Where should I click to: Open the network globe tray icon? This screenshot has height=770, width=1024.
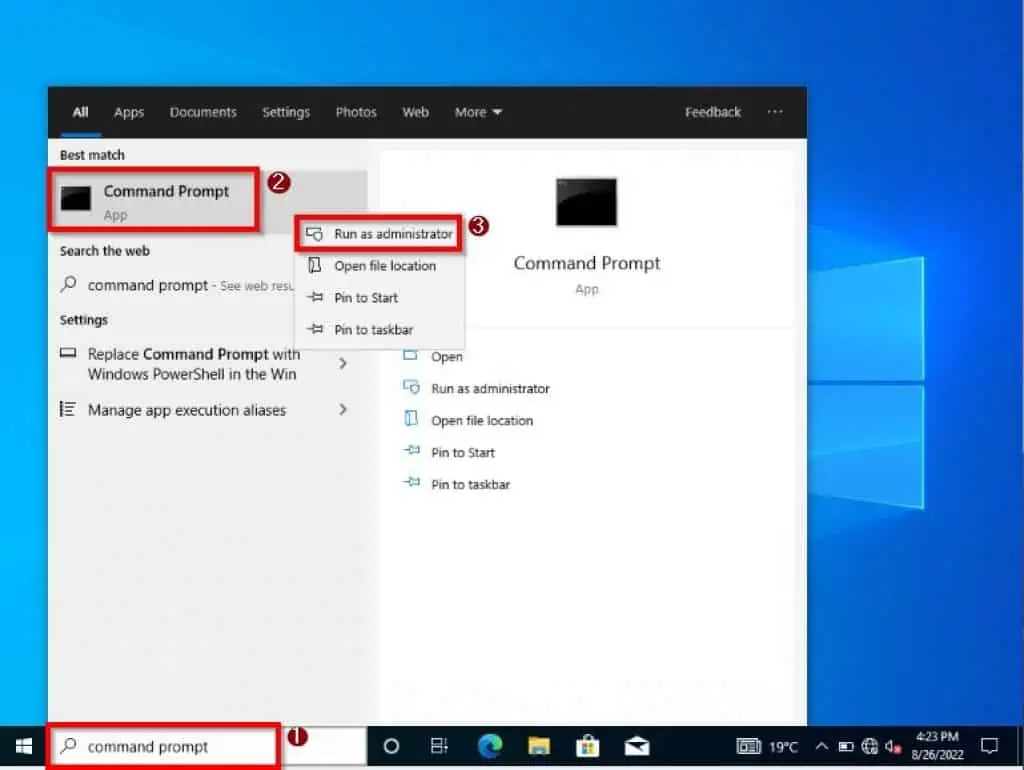click(x=869, y=746)
